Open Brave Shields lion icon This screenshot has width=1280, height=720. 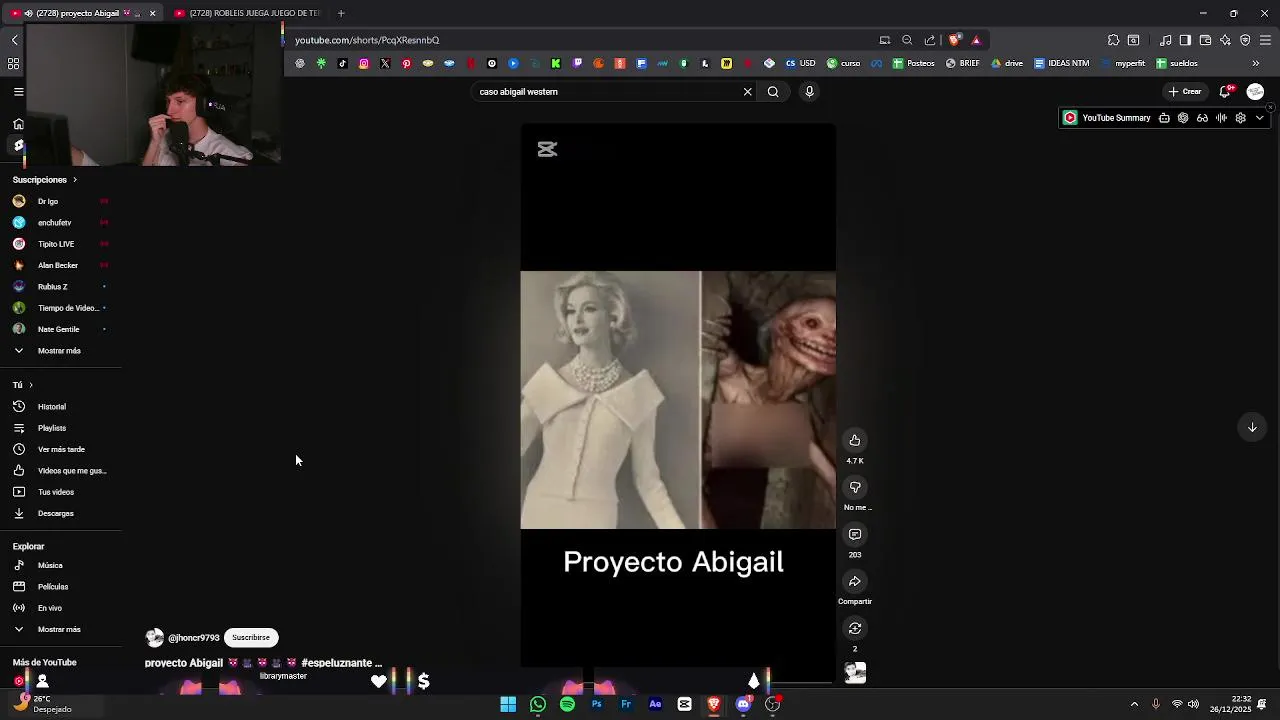click(x=954, y=40)
